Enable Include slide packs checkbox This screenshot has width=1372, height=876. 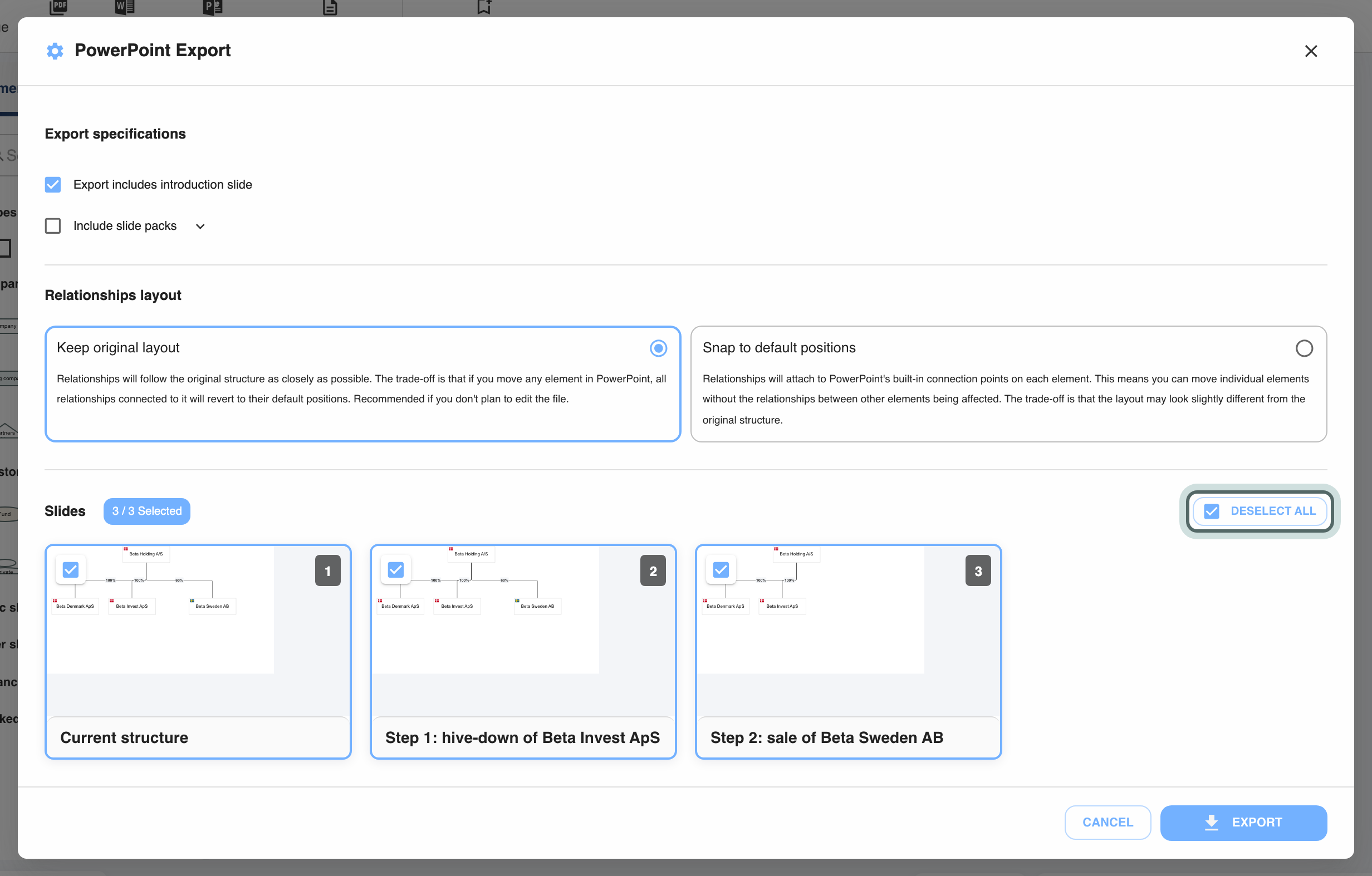tap(53, 226)
